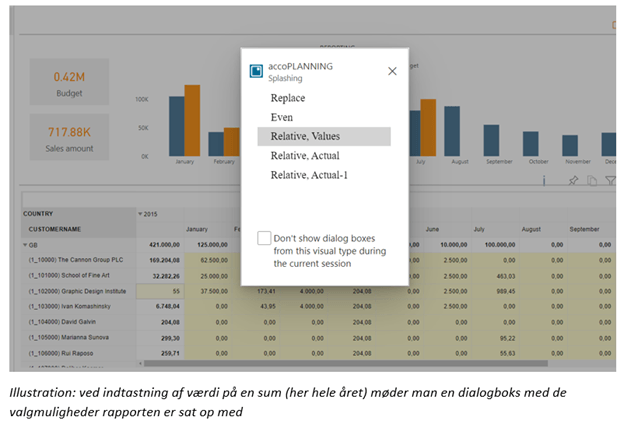Click the blue September bar in the chart

point(491,141)
